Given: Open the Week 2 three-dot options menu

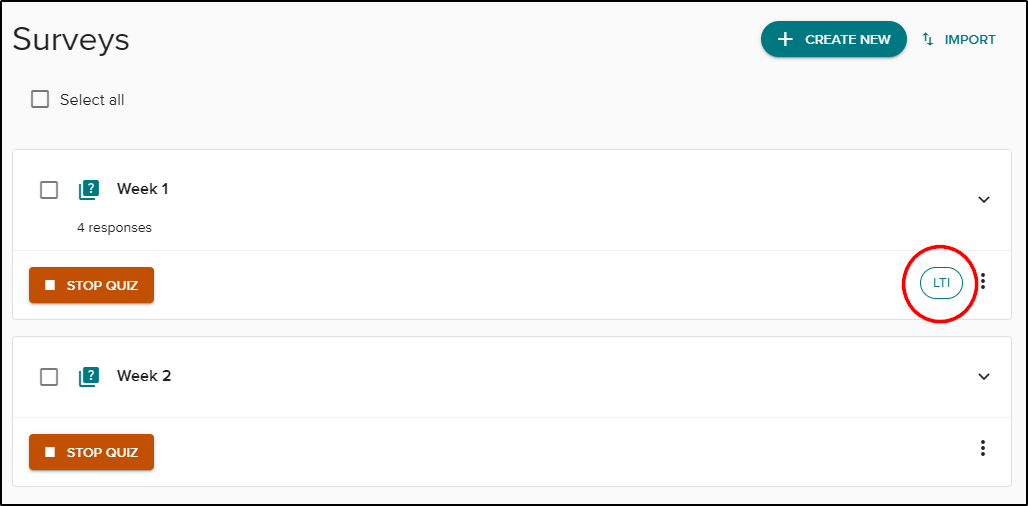Looking at the screenshot, I should (x=983, y=448).
